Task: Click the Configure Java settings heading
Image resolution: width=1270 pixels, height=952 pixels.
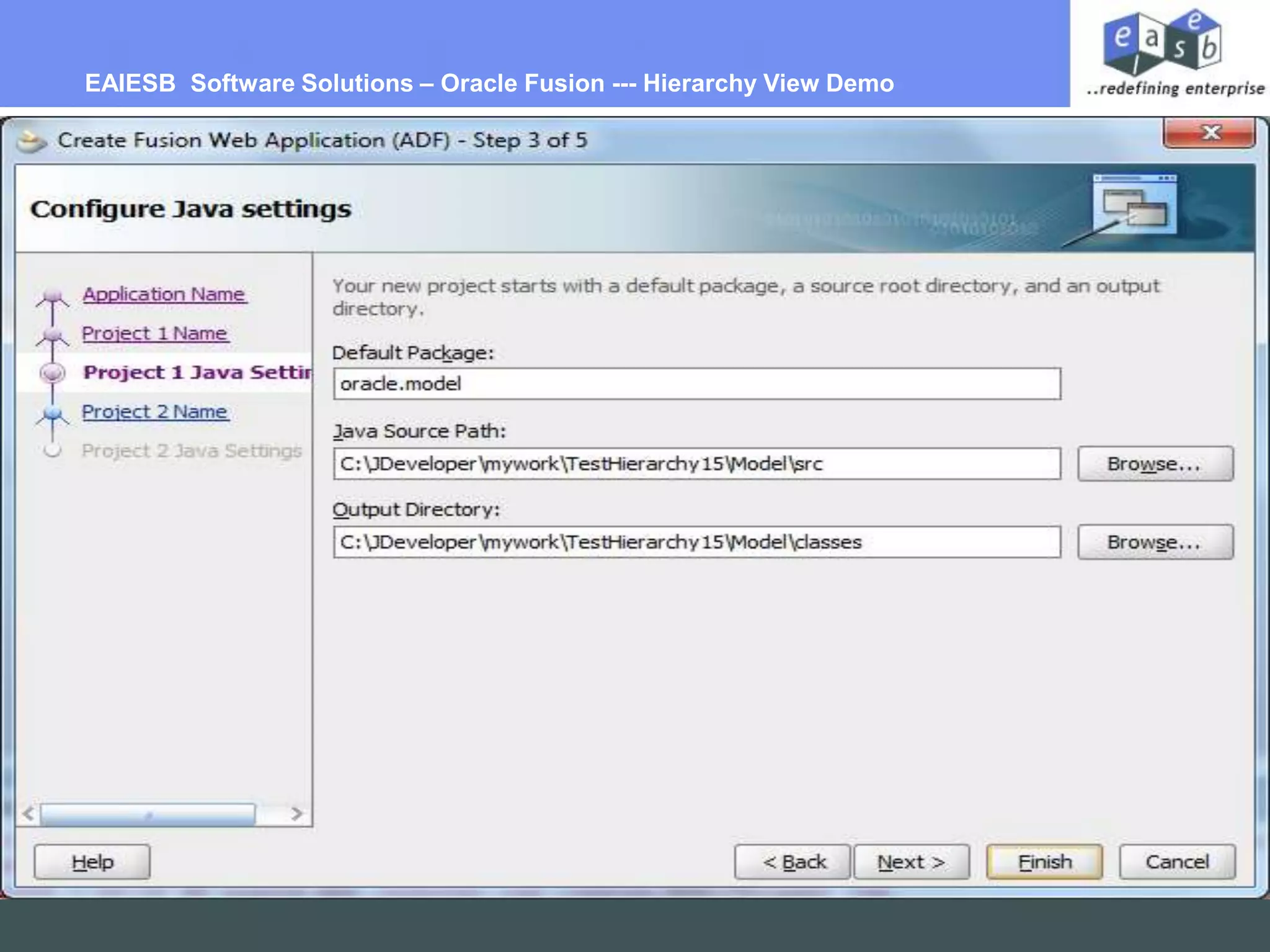Action: pos(191,209)
